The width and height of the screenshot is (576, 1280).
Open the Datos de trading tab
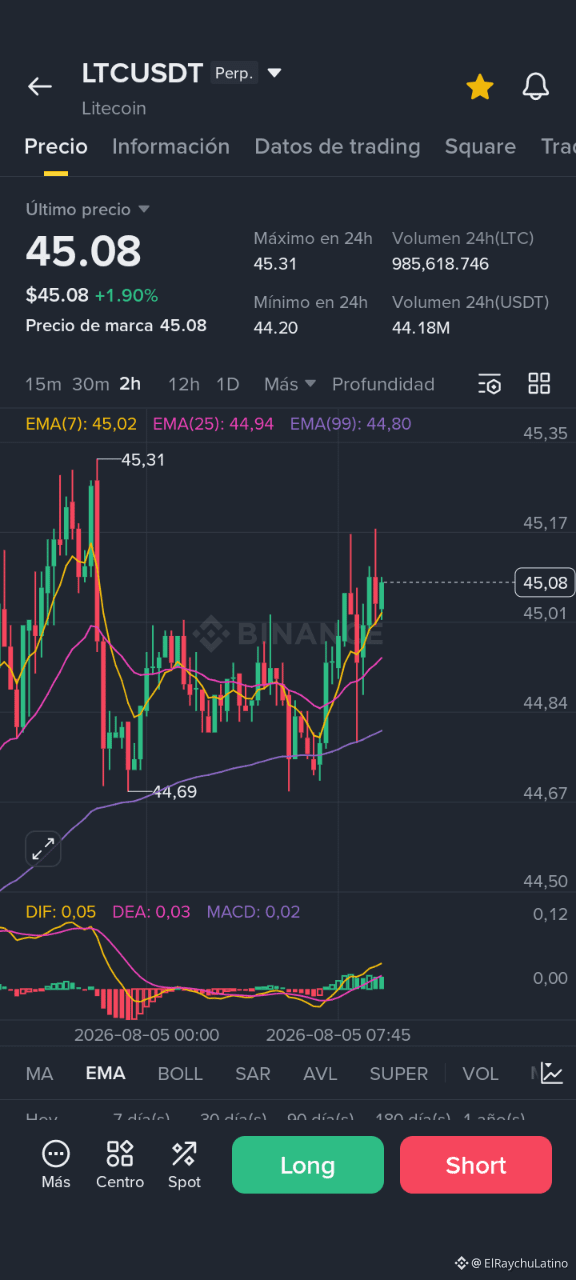[x=337, y=146]
